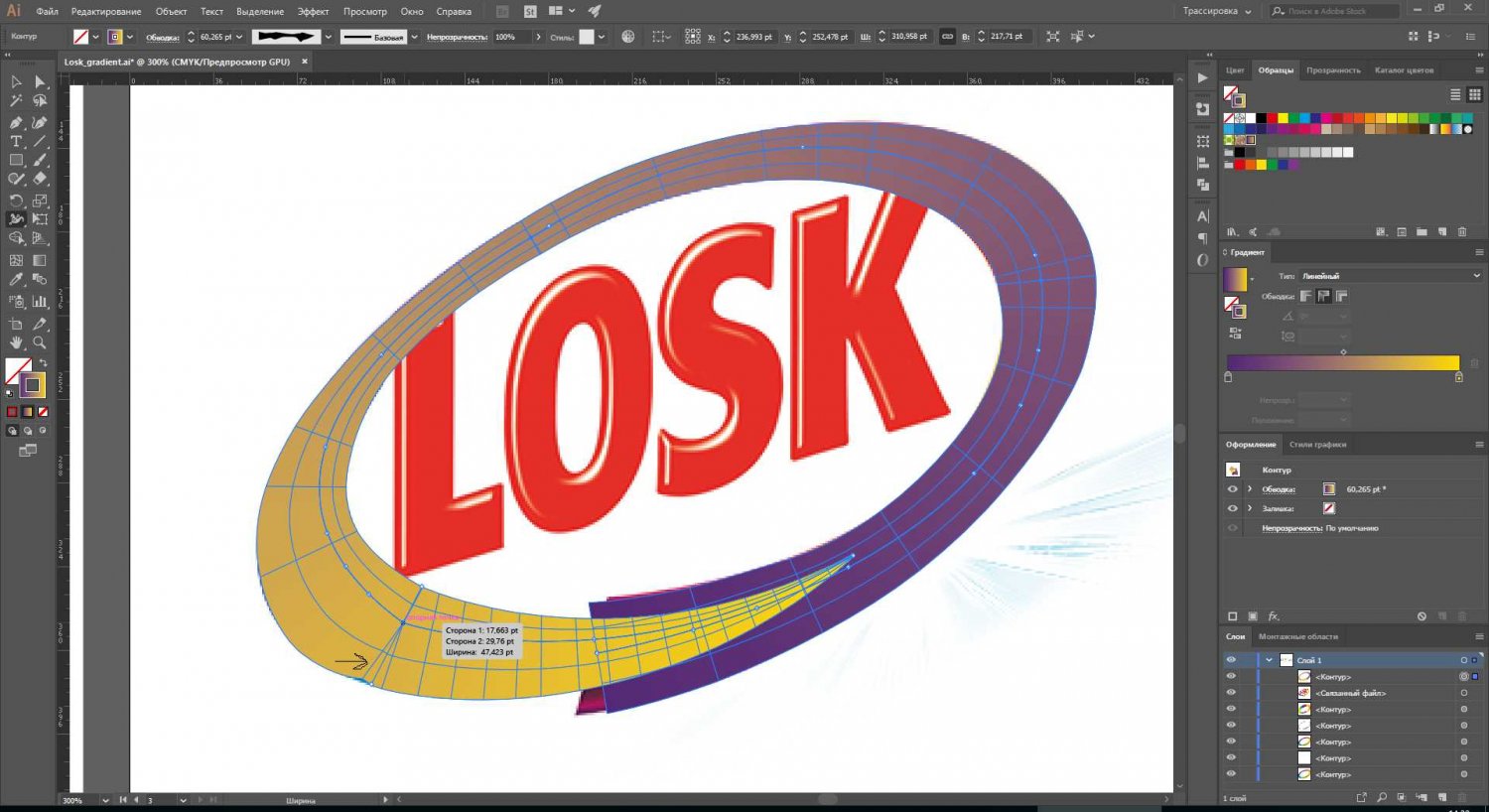
Task: Hide the Связанный файл sublayer
Action: [1231, 693]
